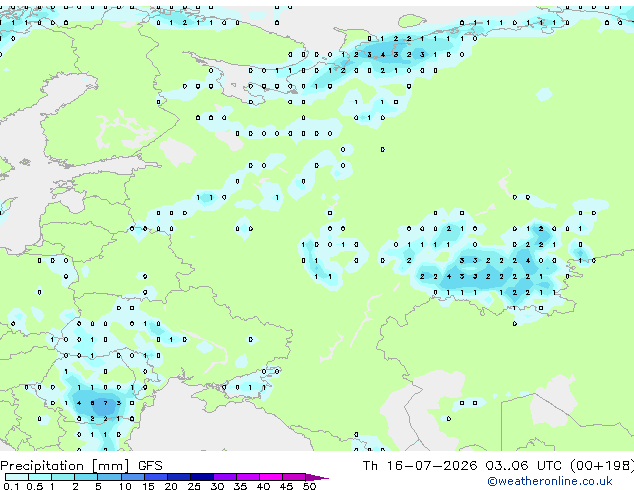Viewport: 634px width, 490px height.
Task: Click the 40–45 mm magenta legend swatch
Action: click(271, 477)
